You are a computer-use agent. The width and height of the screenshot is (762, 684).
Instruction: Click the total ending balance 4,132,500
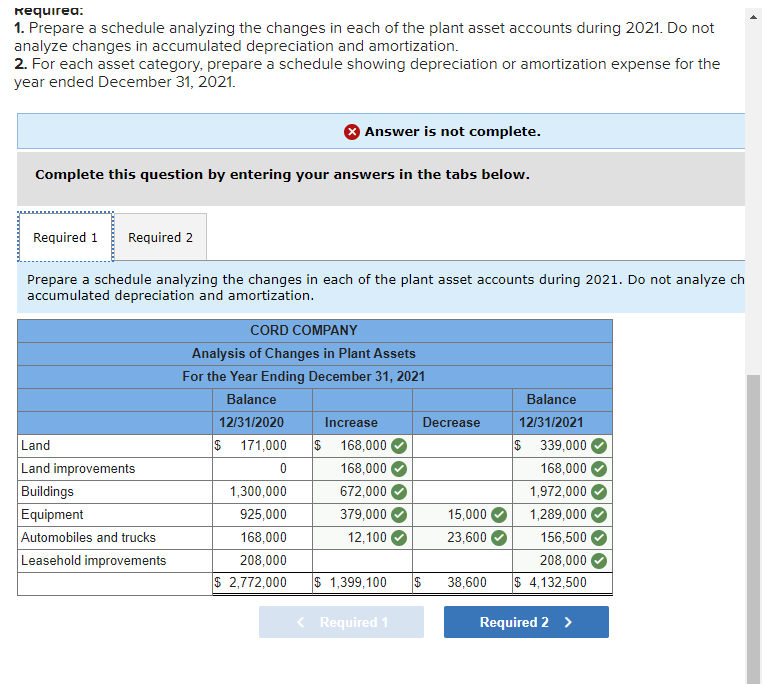tap(558, 583)
